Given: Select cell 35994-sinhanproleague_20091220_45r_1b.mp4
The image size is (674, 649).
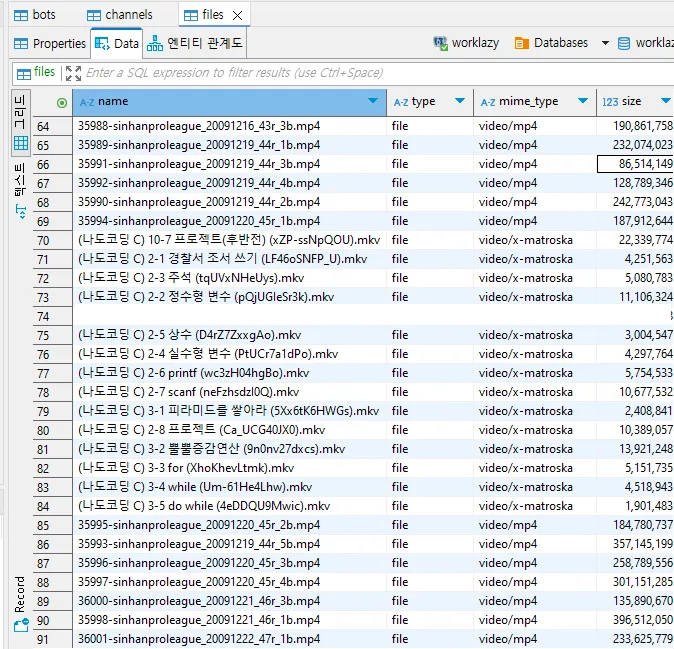Looking at the screenshot, I should [x=230, y=221].
